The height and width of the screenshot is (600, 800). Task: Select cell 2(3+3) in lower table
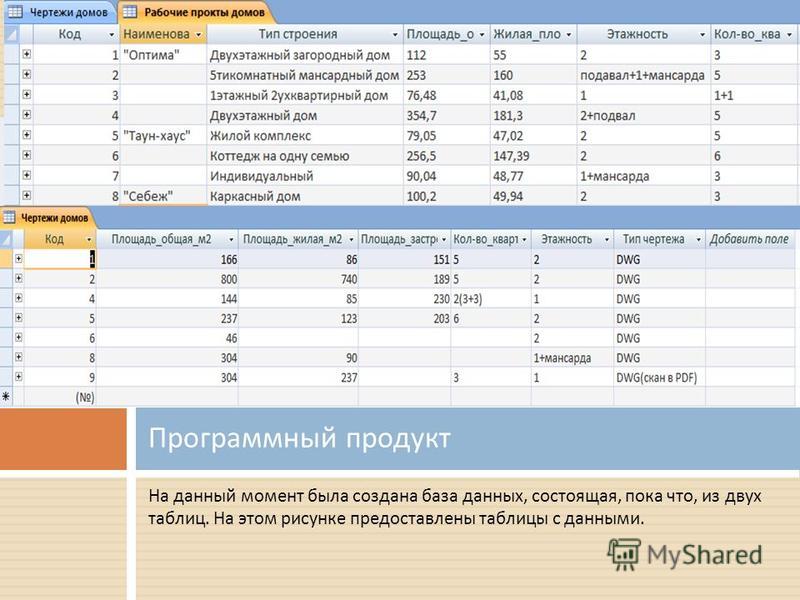[491, 299]
